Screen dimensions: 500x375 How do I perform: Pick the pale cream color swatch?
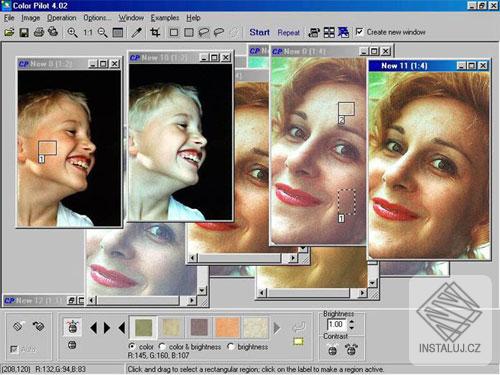click(x=255, y=327)
